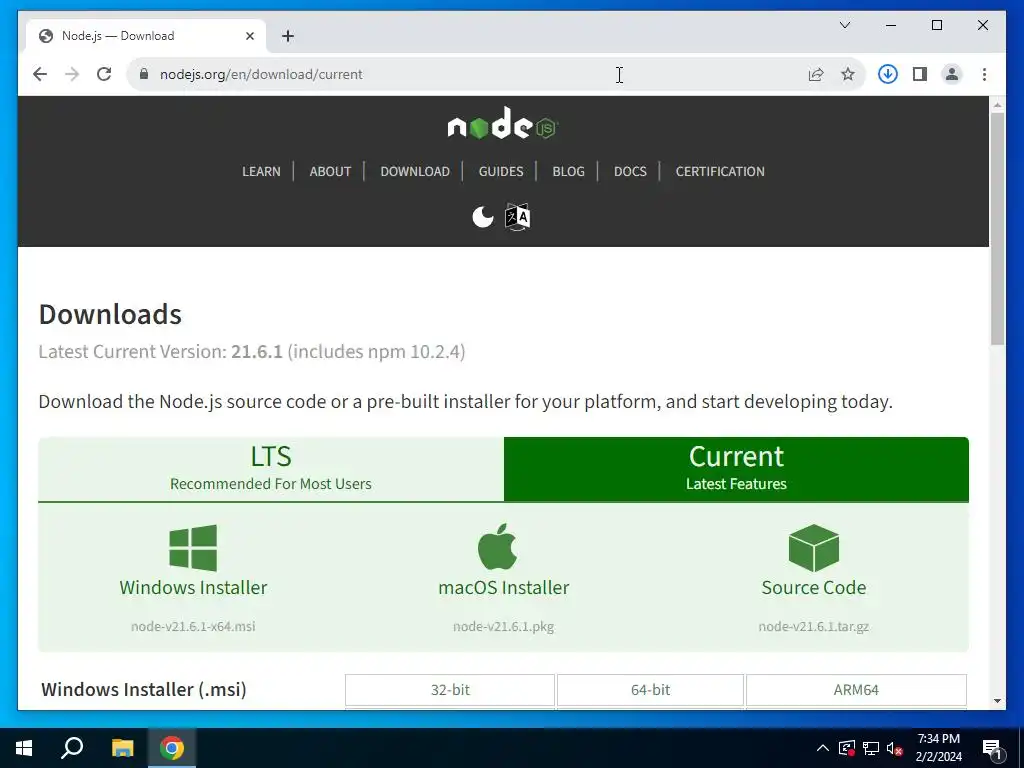Open the GUIDES nav item
1024x768 pixels.
501,171
